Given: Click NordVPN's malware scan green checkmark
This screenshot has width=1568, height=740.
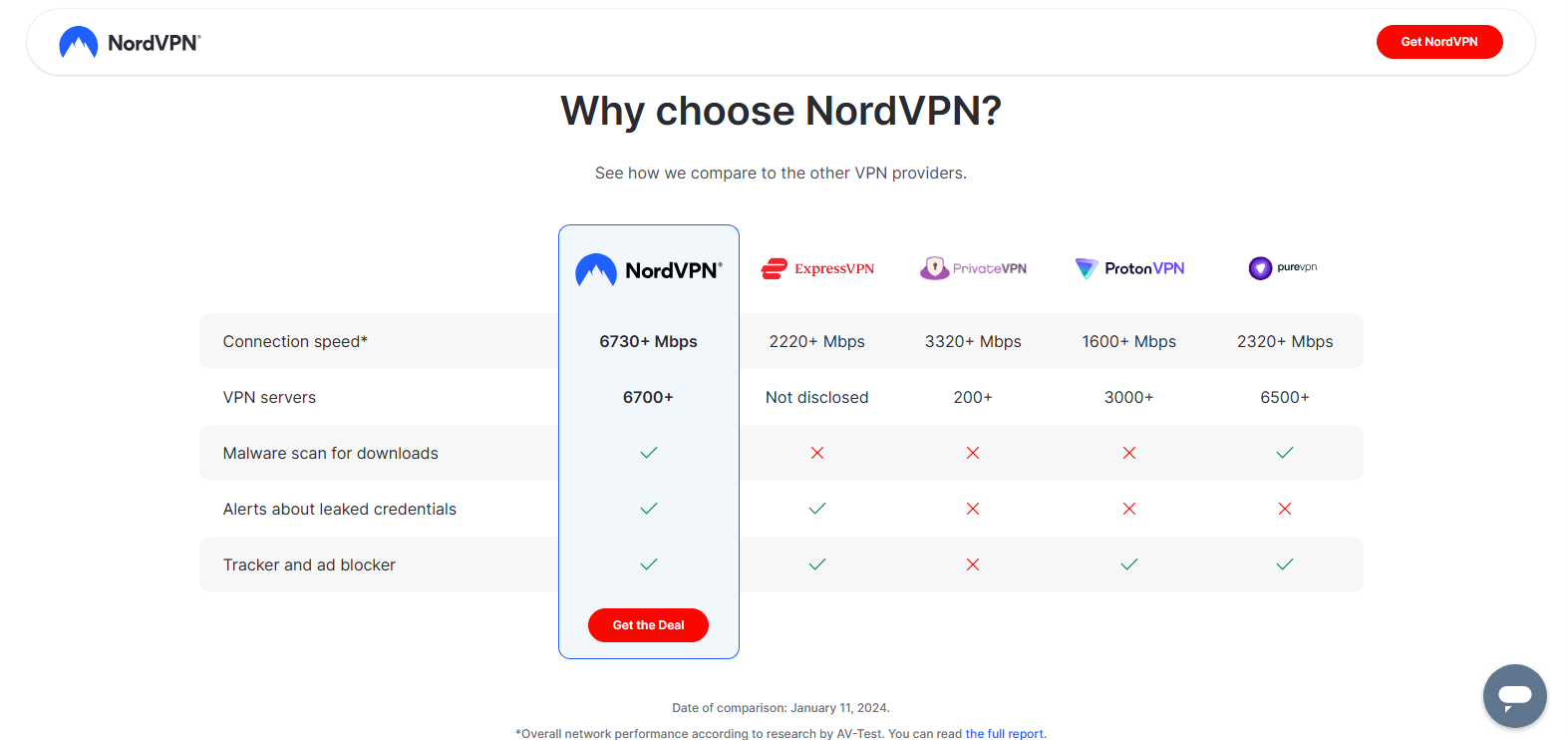Looking at the screenshot, I should click(649, 453).
